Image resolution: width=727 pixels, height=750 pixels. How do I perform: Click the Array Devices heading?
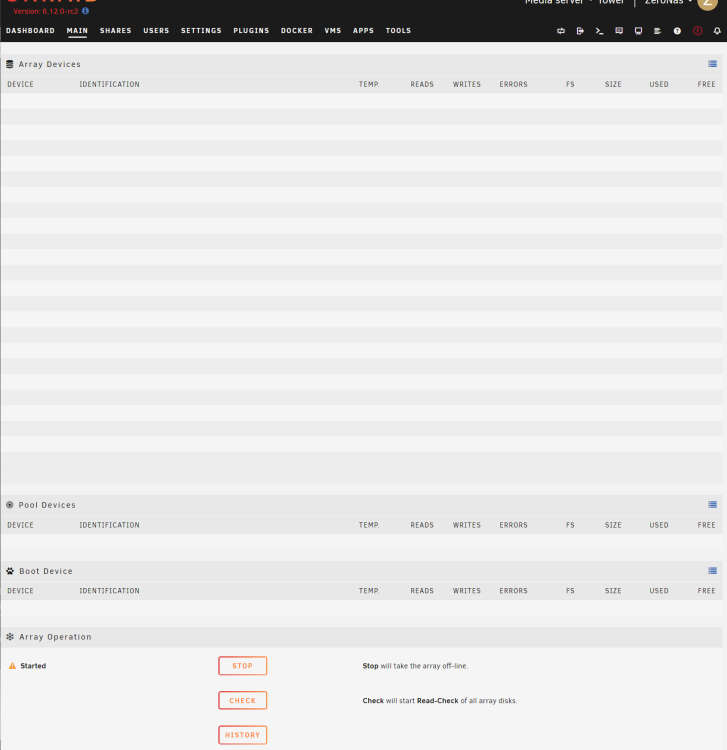49,64
